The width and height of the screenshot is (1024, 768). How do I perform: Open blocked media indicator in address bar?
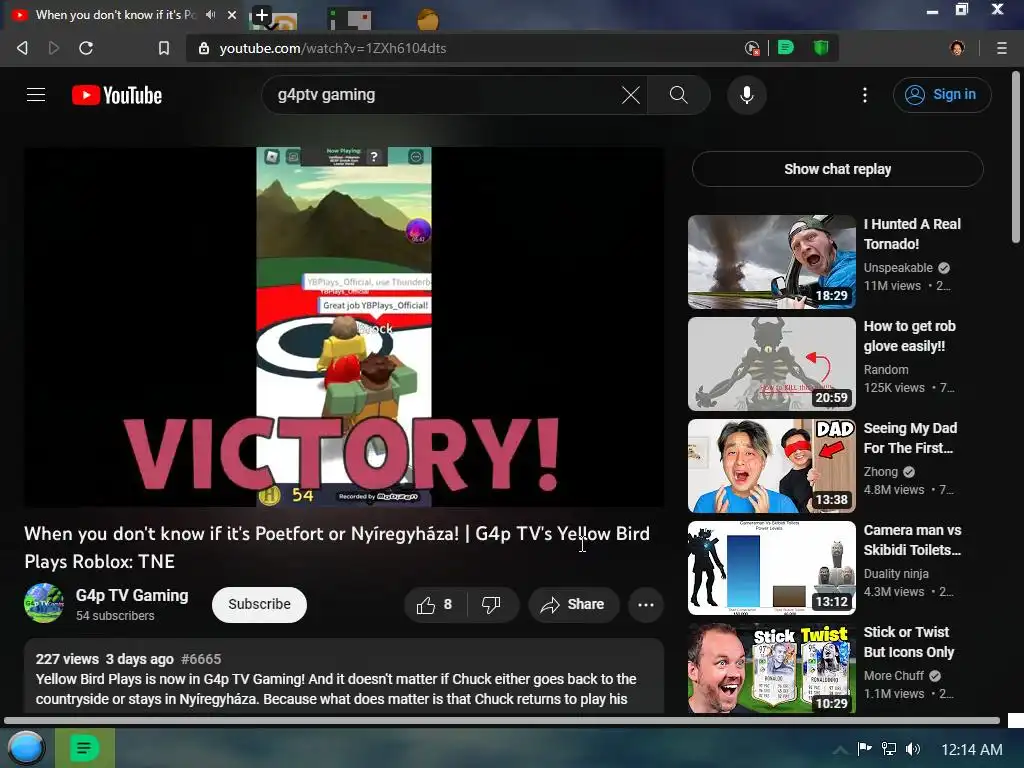click(x=752, y=48)
